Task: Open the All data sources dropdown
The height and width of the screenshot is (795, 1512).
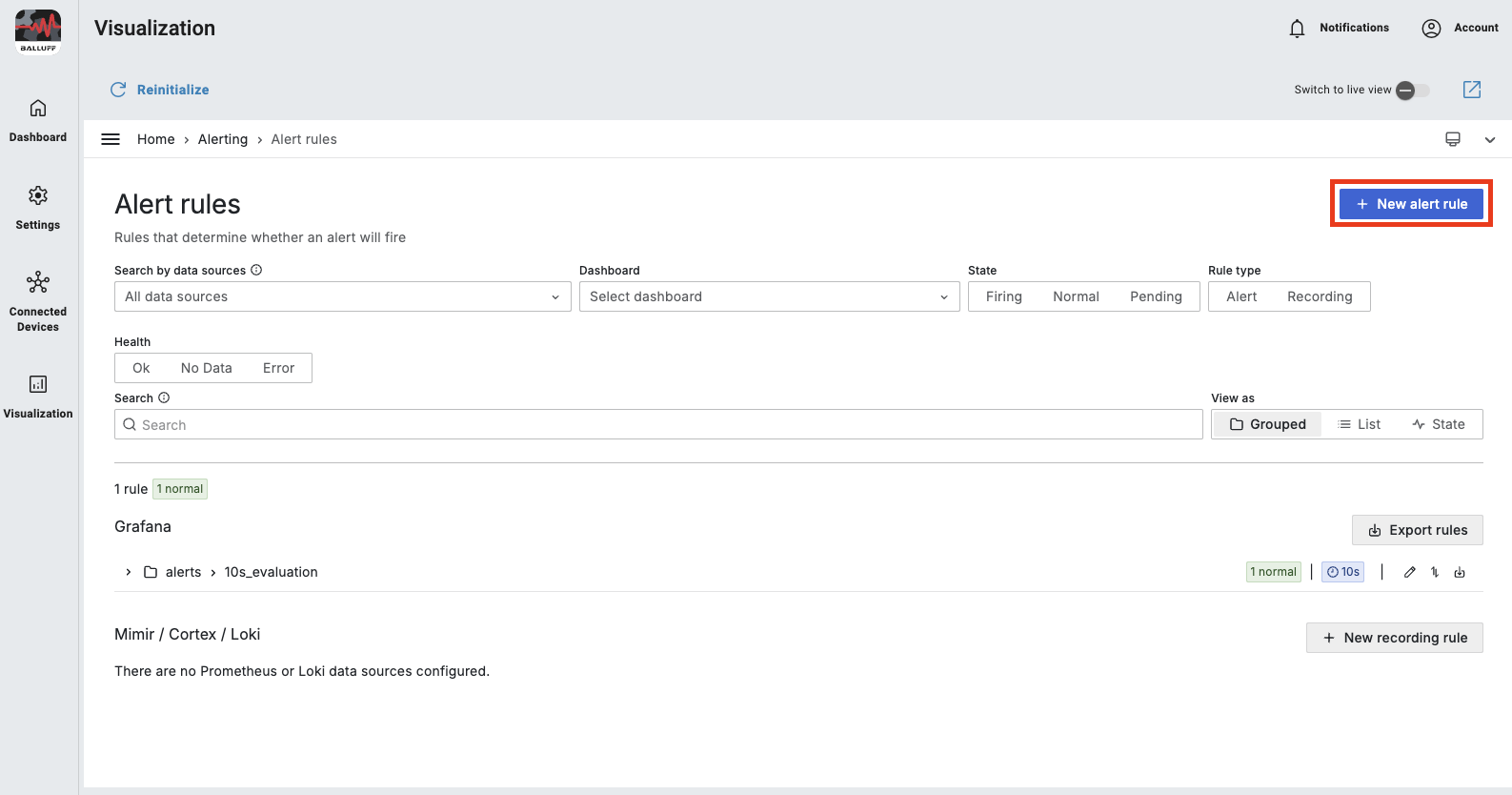Action: point(342,296)
